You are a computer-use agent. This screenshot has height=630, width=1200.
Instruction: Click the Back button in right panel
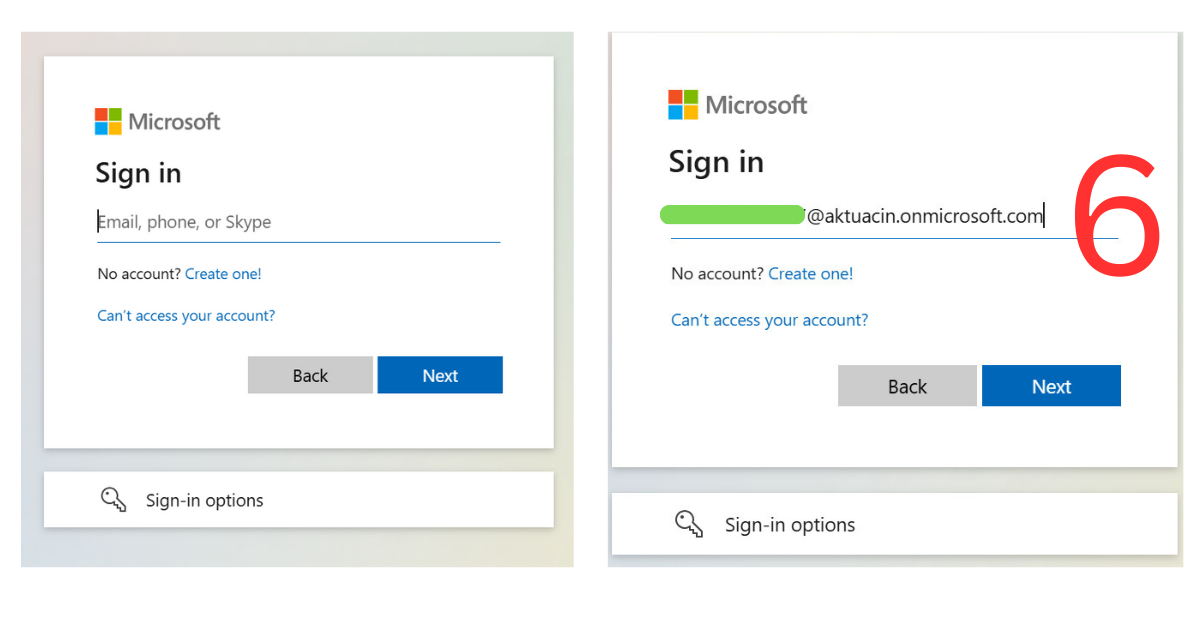coord(907,386)
